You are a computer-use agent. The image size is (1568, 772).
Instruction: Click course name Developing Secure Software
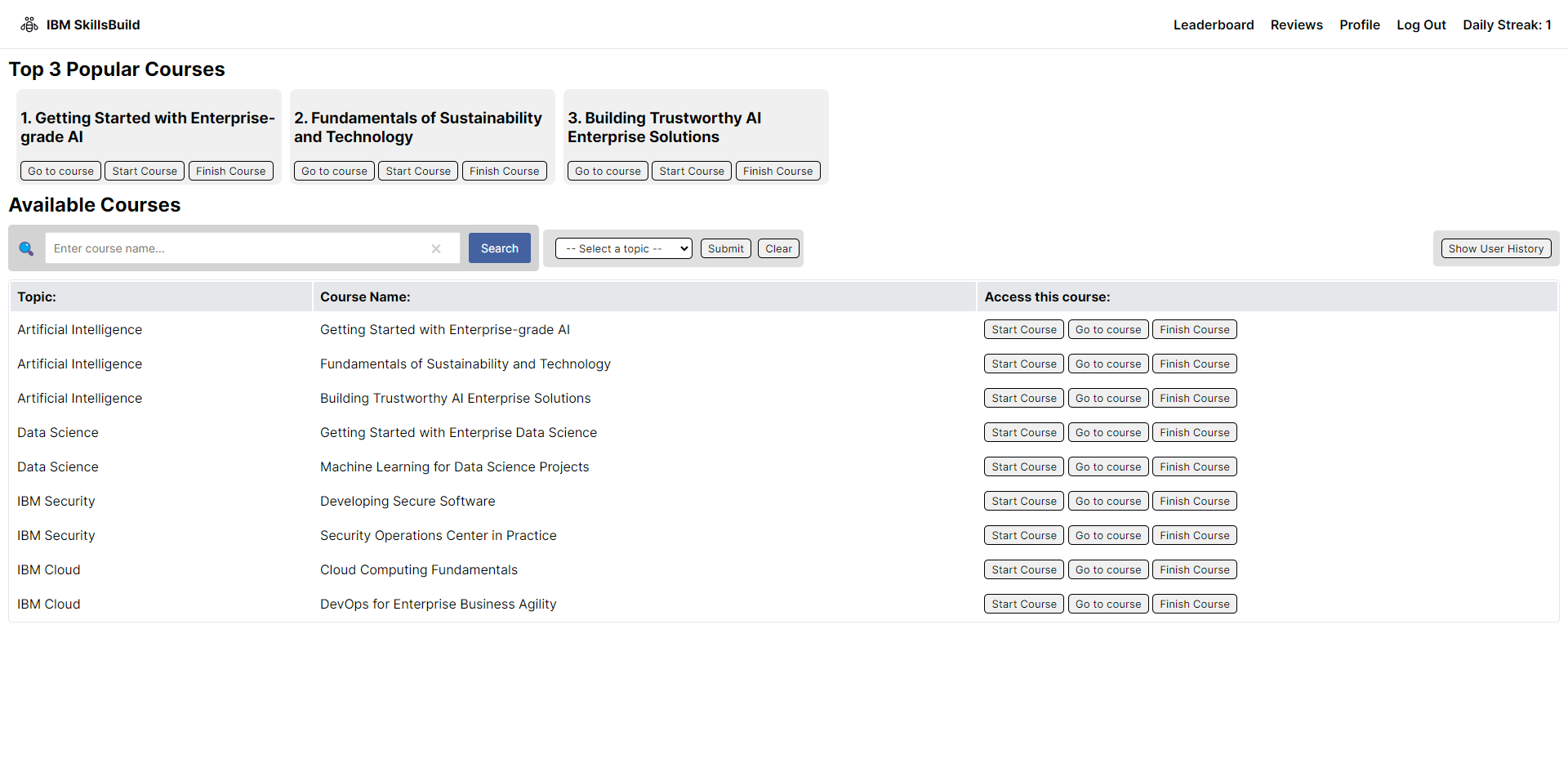(408, 501)
